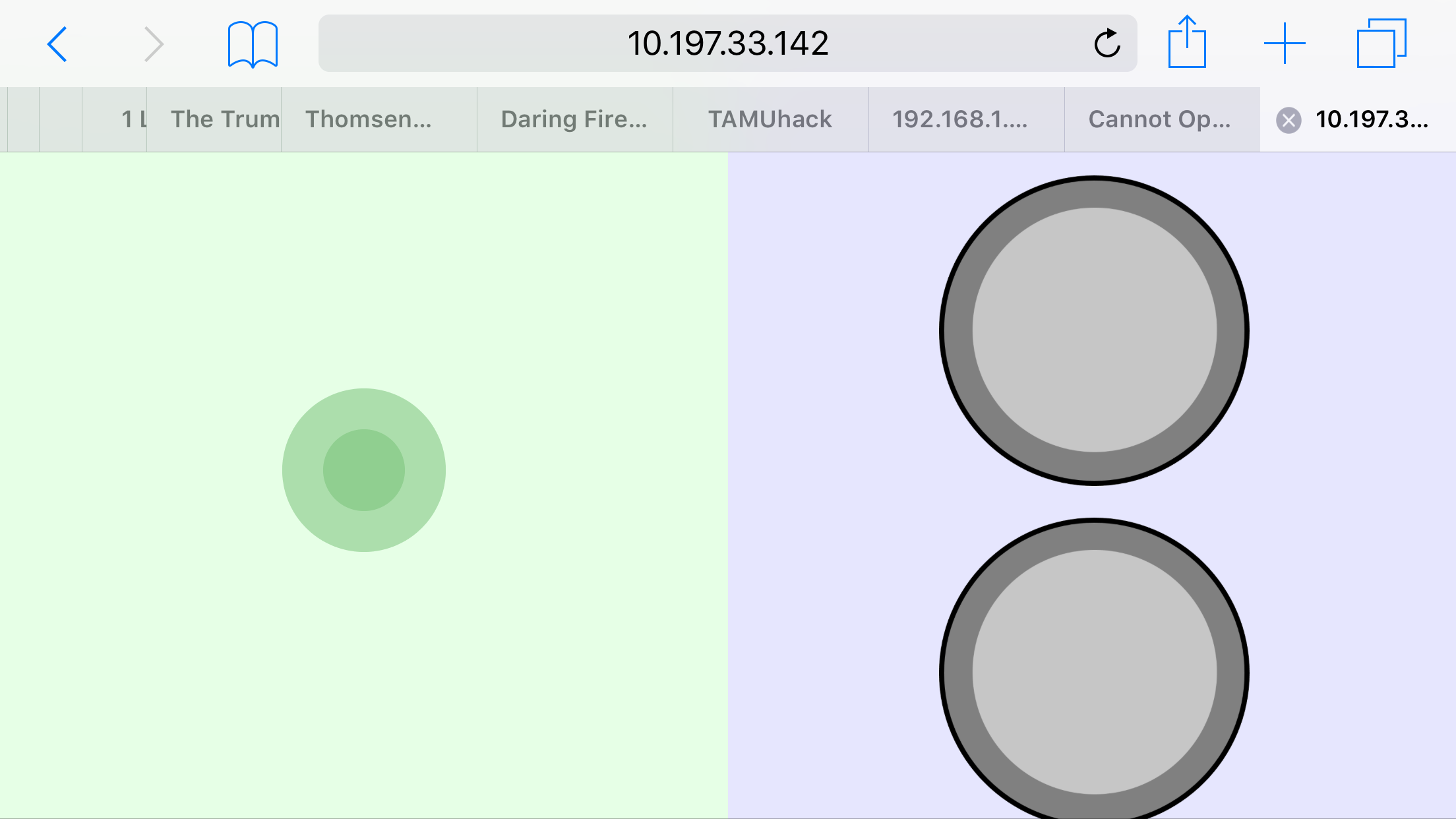Show all tabs overview icon
This screenshot has height=819, width=1456.
pos(1381,44)
